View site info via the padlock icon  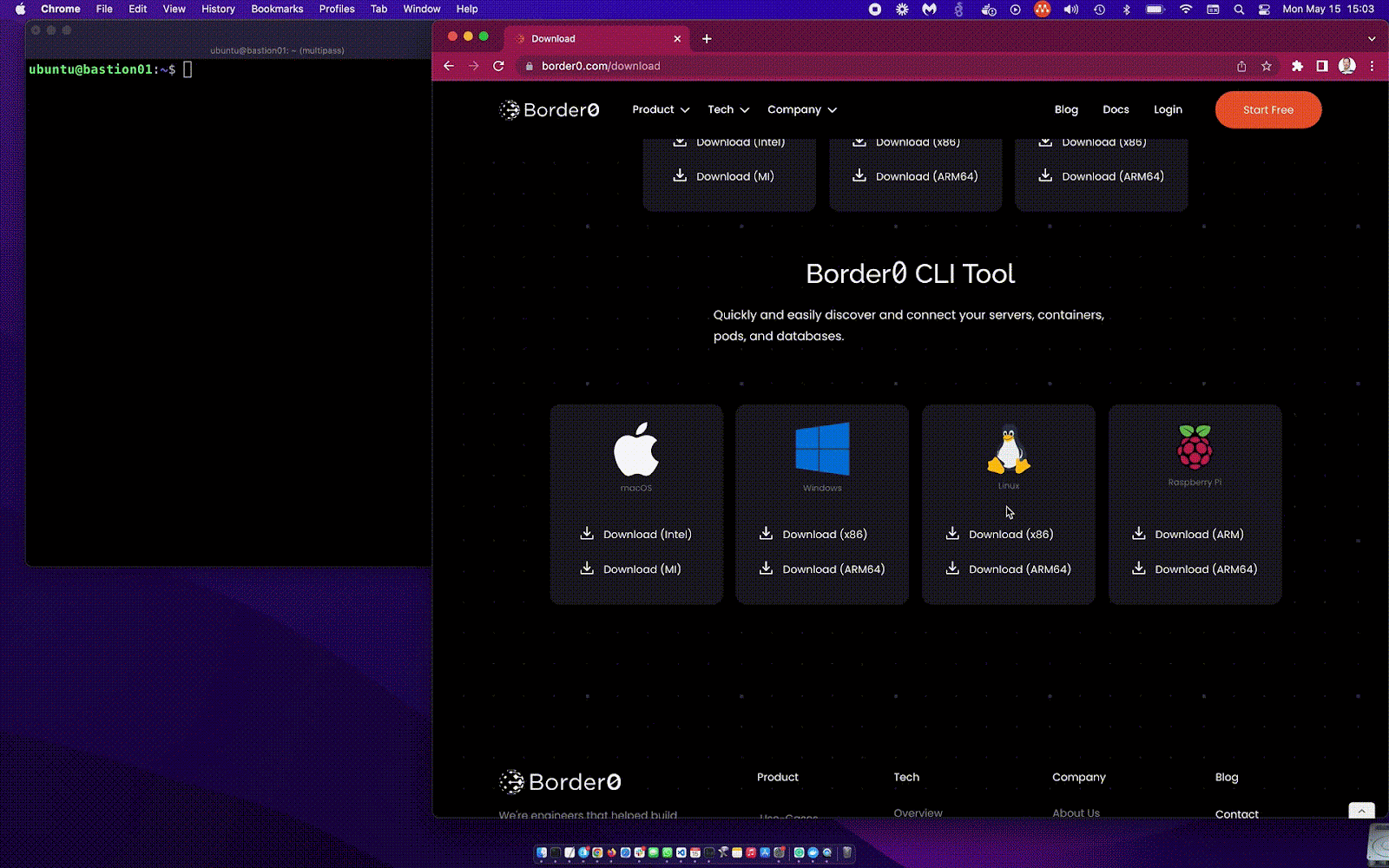(530, 66)
